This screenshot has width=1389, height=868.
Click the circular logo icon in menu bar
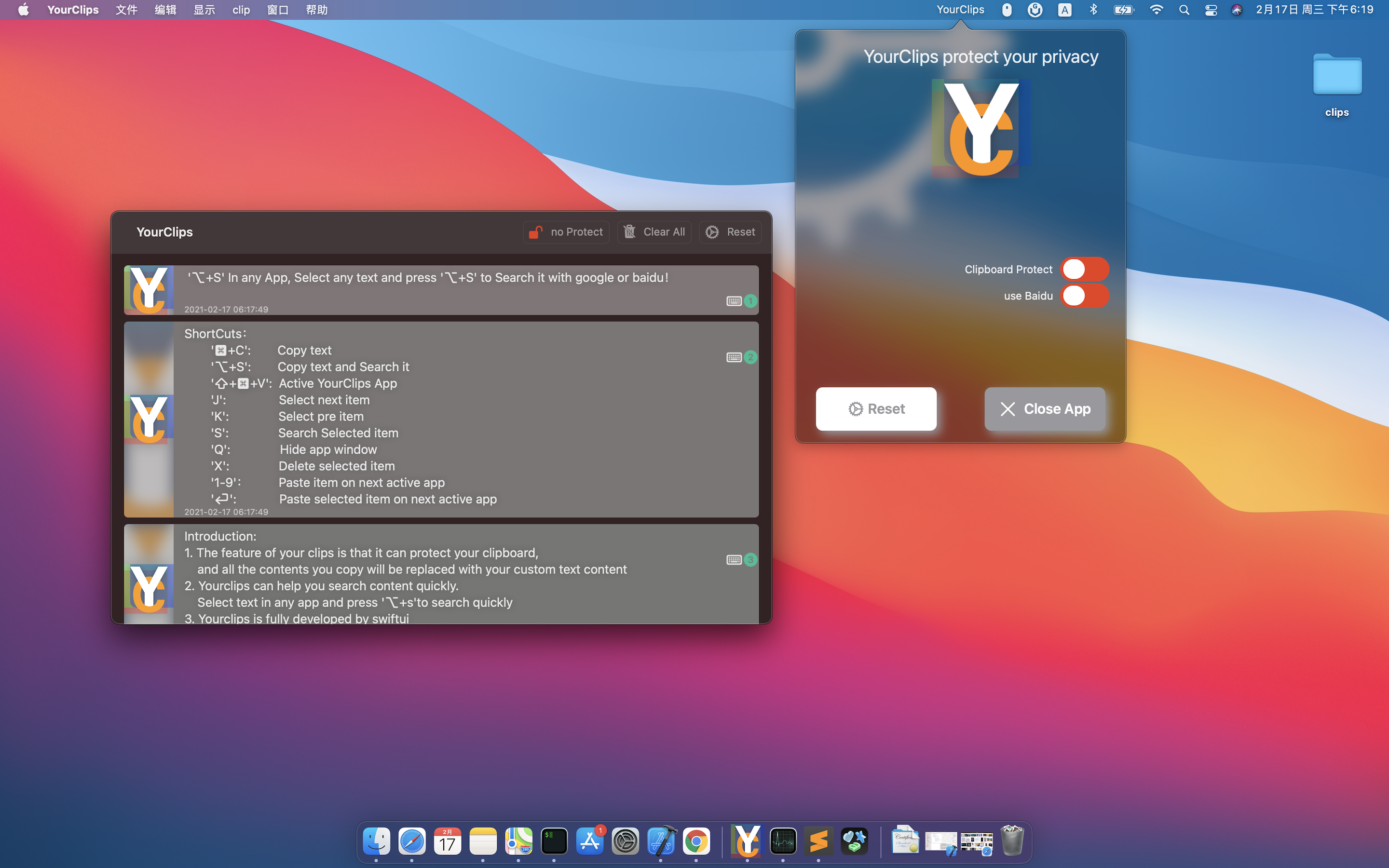pyautogui.click(x=1035, y=10)
